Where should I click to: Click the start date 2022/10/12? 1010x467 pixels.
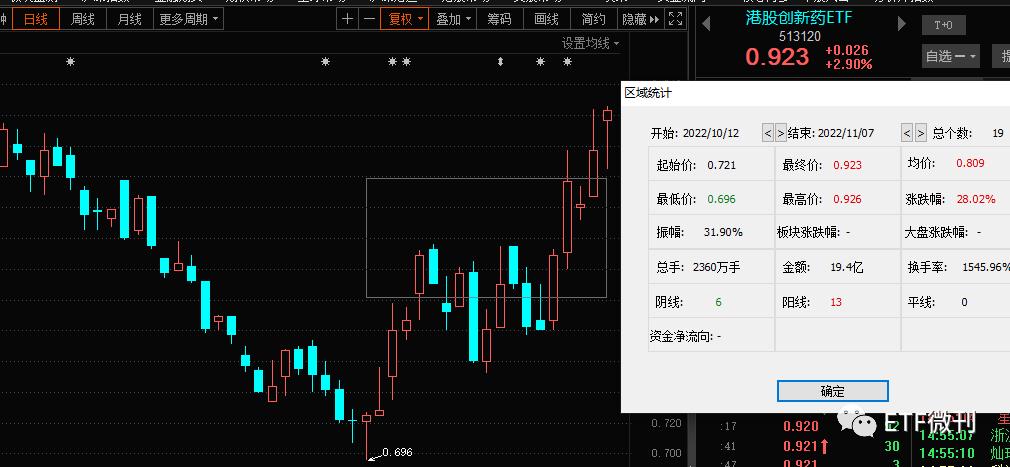point(710,133)
